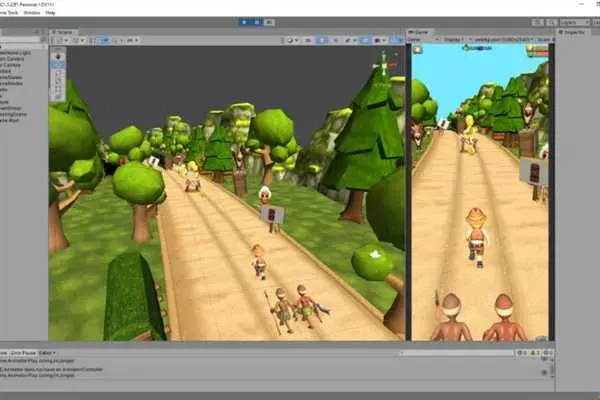The width and height of the screenshot is (600, 400).
Task: Toggle error messages count in the Console
Action: pos(548,353)
